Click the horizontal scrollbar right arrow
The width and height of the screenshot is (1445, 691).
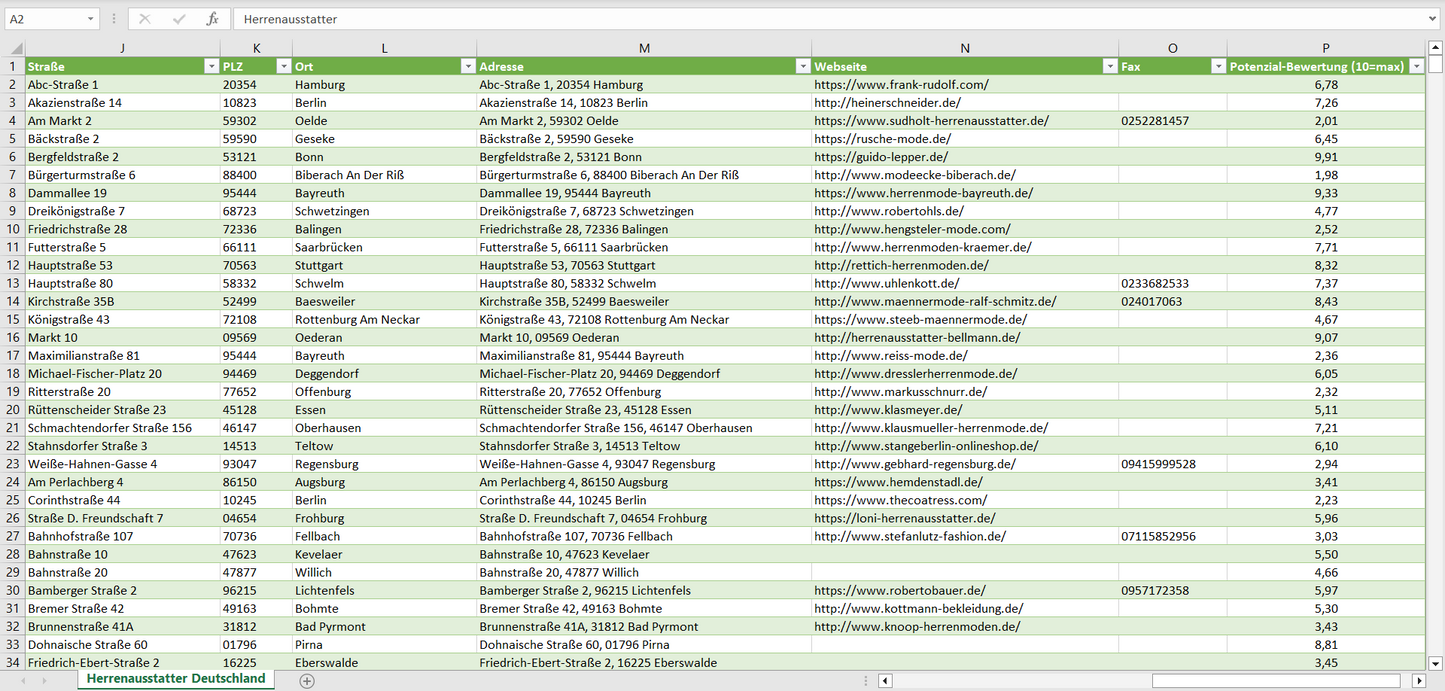(1418, 681)
